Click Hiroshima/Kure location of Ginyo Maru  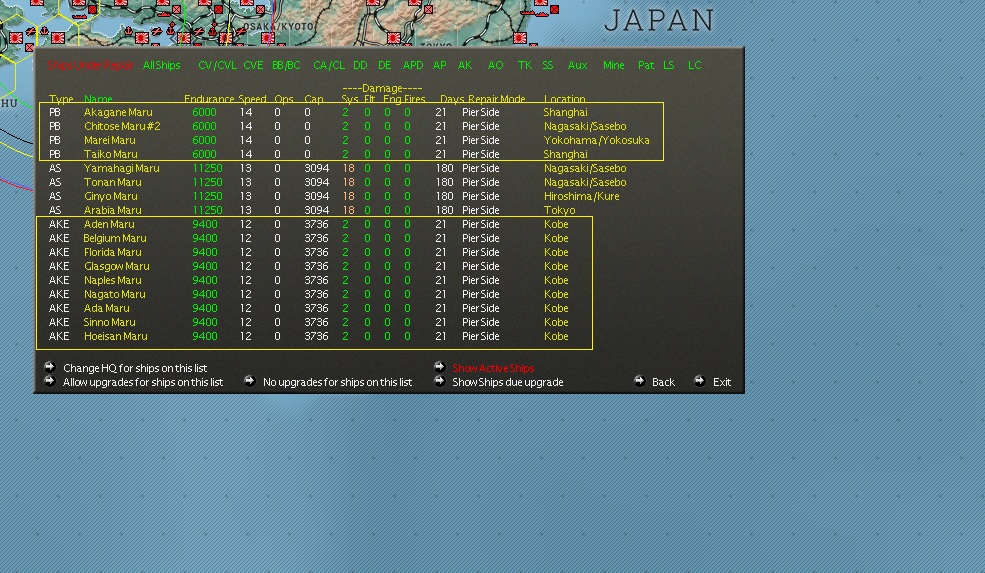[x=581, y=196]
